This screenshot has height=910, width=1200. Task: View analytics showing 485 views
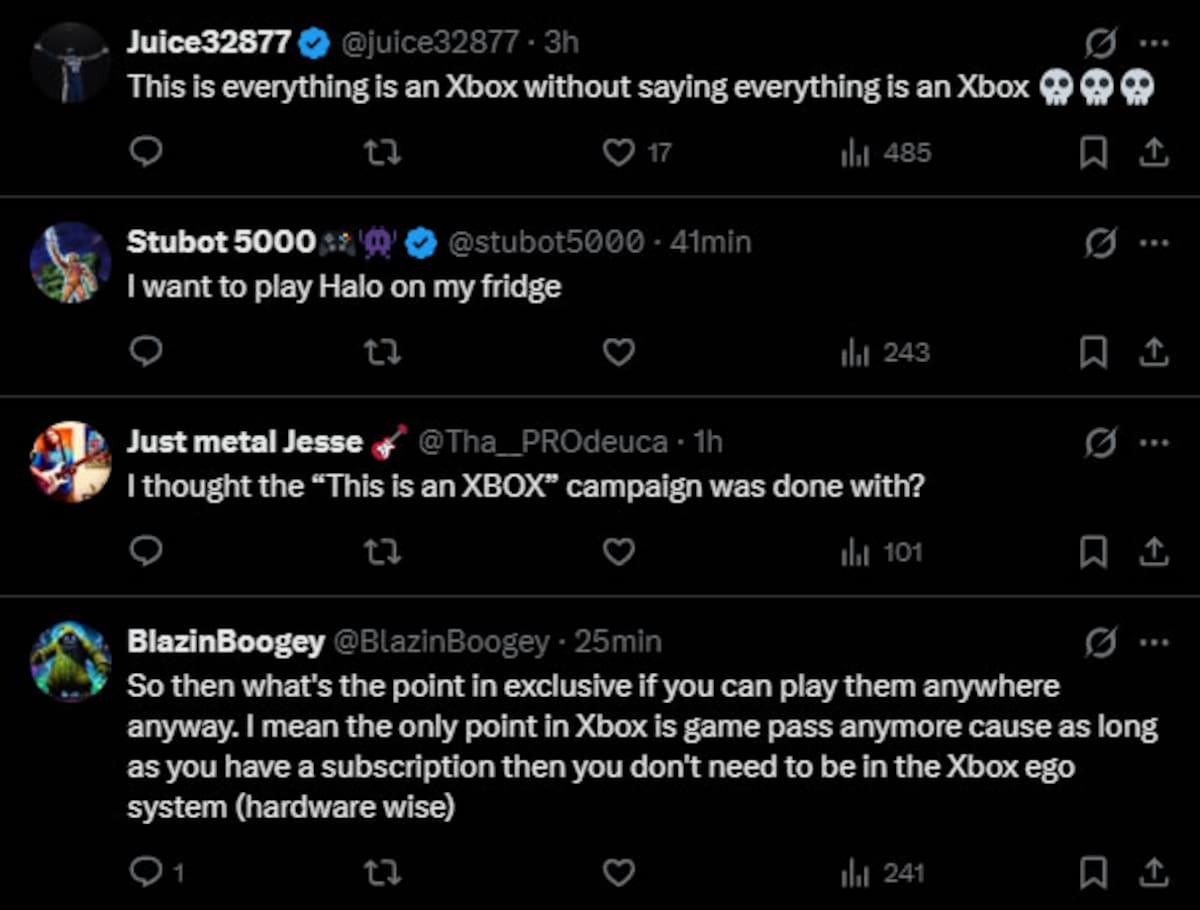tap(886, 153)
